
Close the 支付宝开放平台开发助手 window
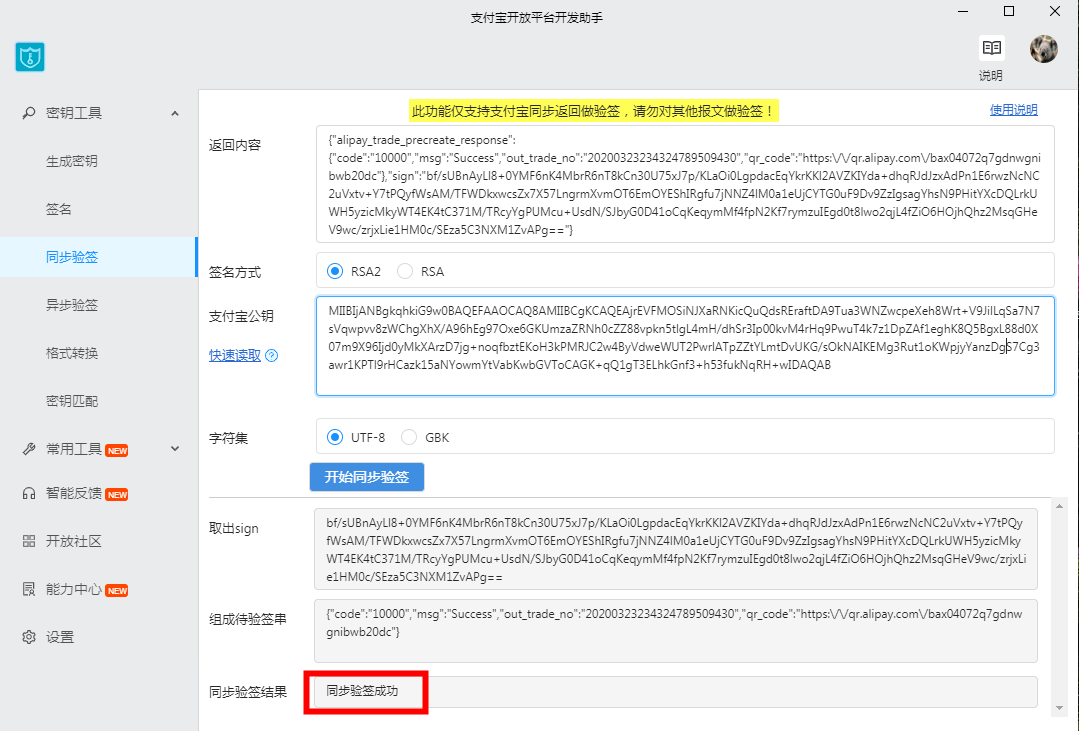tap(1055, 12)
